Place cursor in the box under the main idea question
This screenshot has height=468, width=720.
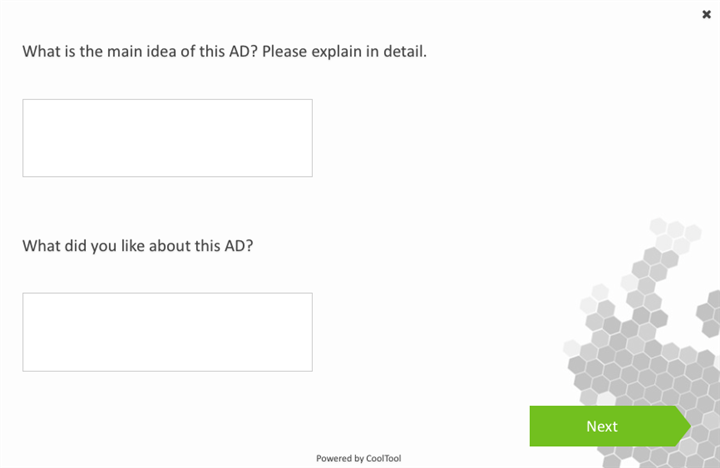click(167, 138)
